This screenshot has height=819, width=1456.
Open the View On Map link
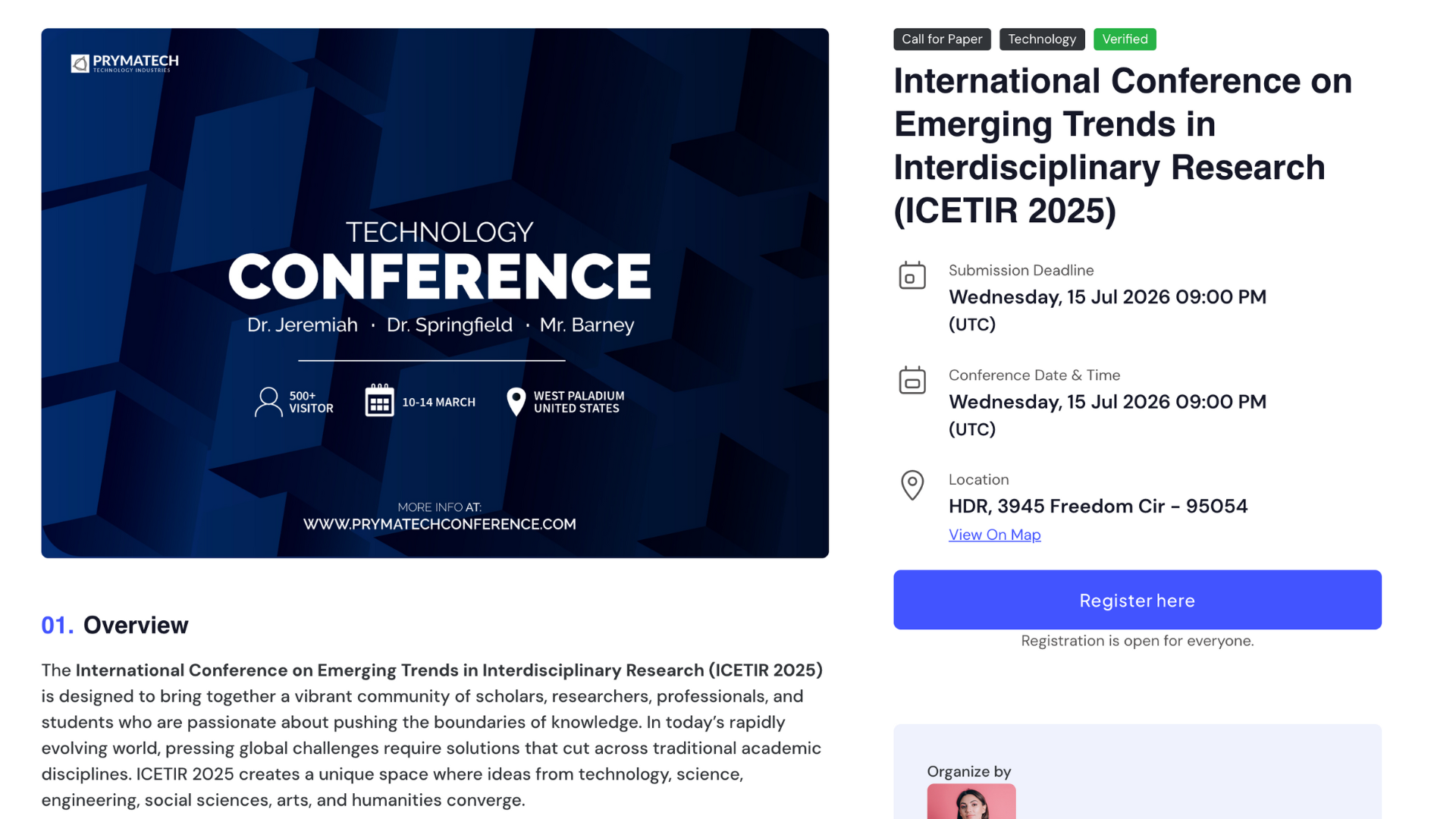coord(994,535)
